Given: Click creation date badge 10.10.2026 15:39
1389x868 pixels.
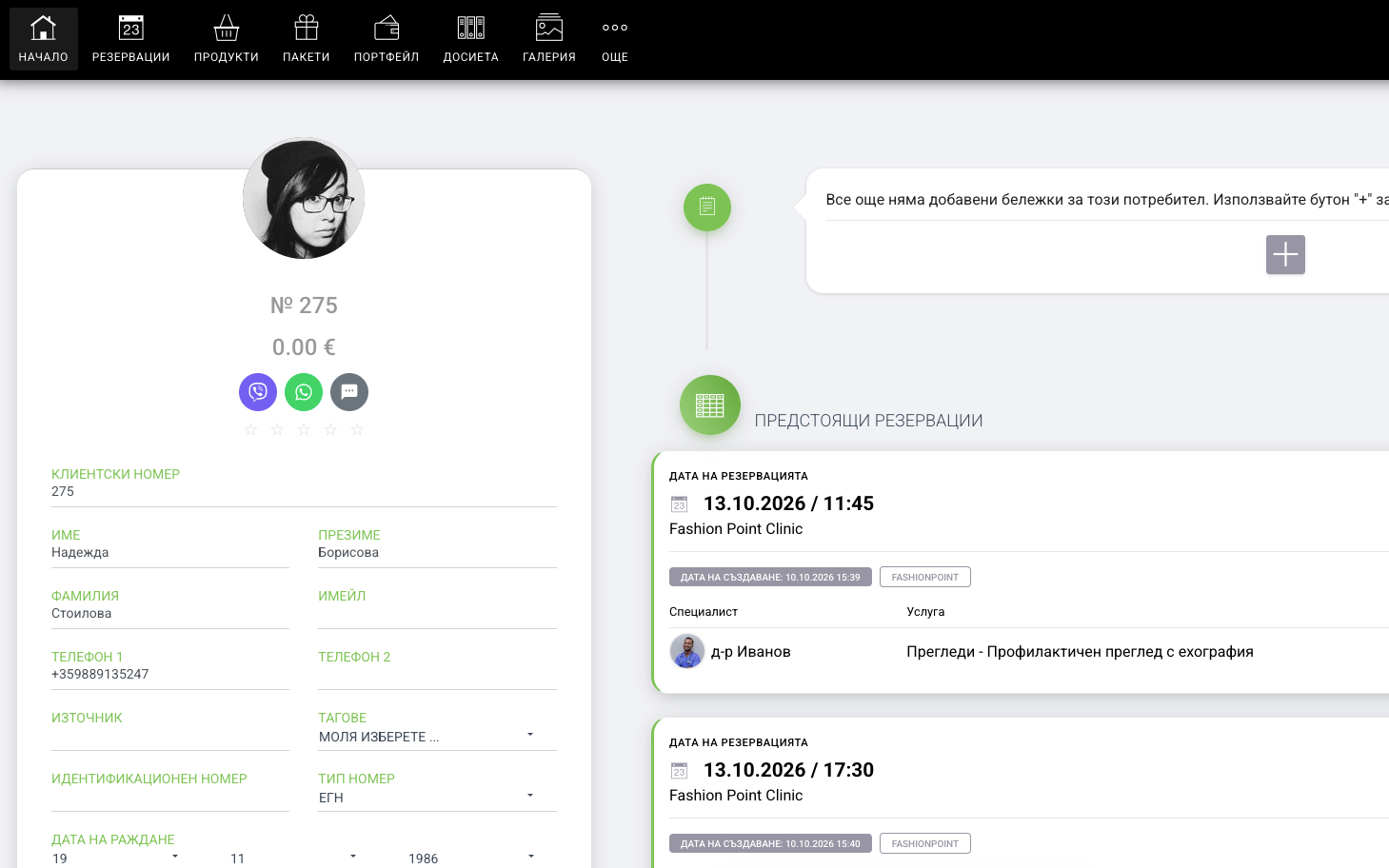Looking at the screenshot, I should [770, 577].
